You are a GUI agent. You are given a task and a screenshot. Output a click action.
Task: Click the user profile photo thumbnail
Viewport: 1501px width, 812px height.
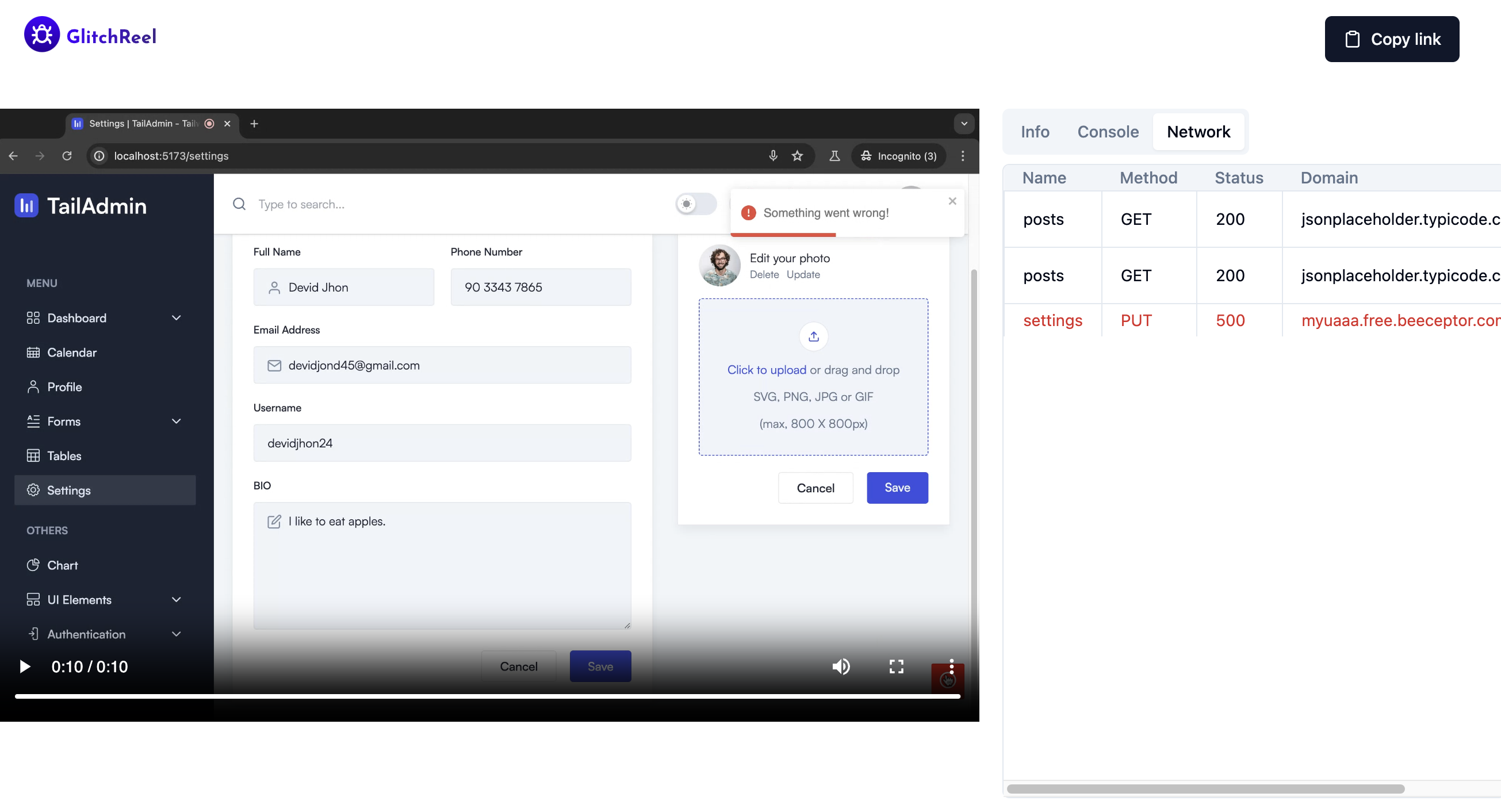point(719,266)
